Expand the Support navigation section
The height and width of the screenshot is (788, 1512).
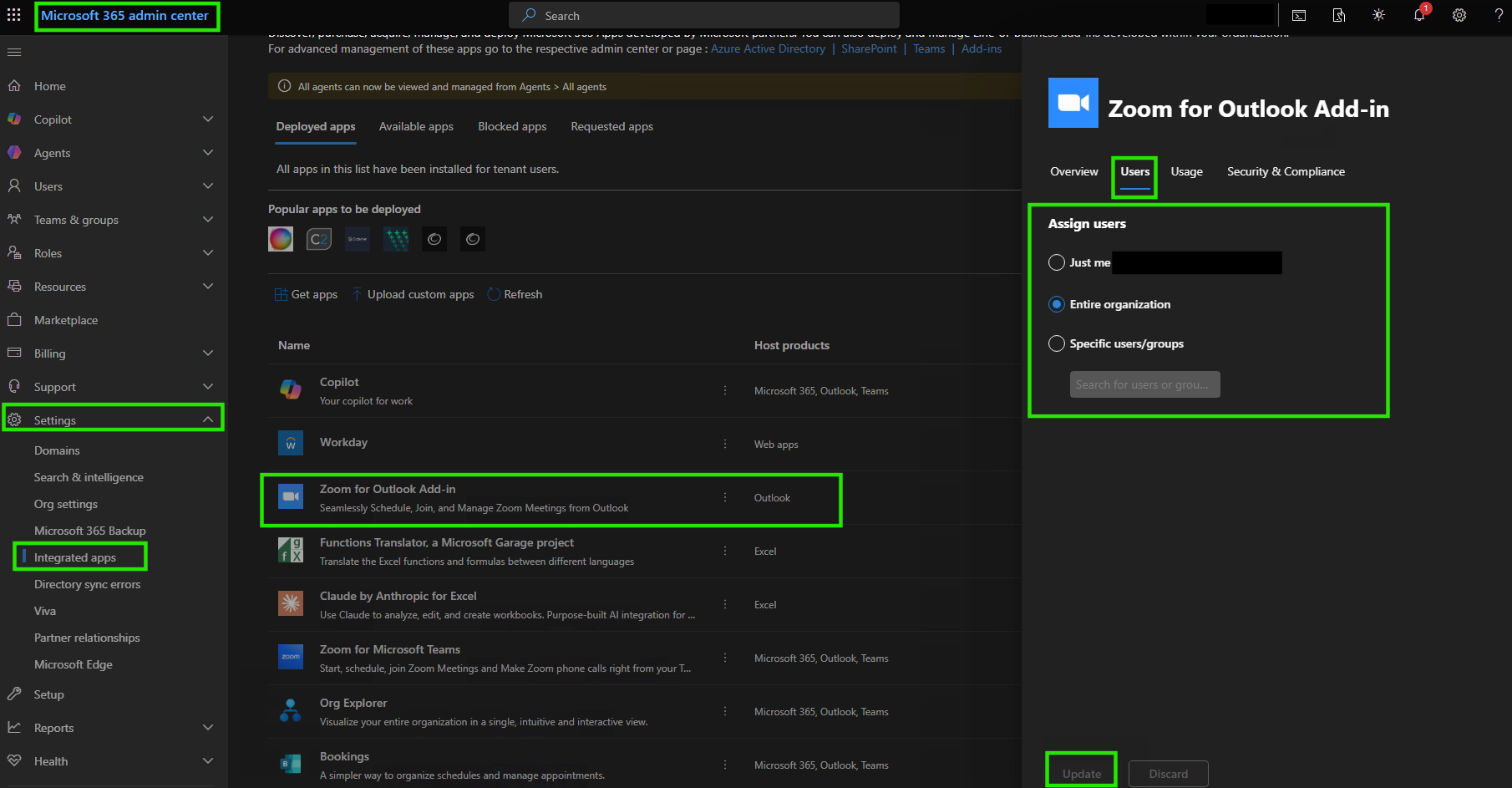pos(208,387)
